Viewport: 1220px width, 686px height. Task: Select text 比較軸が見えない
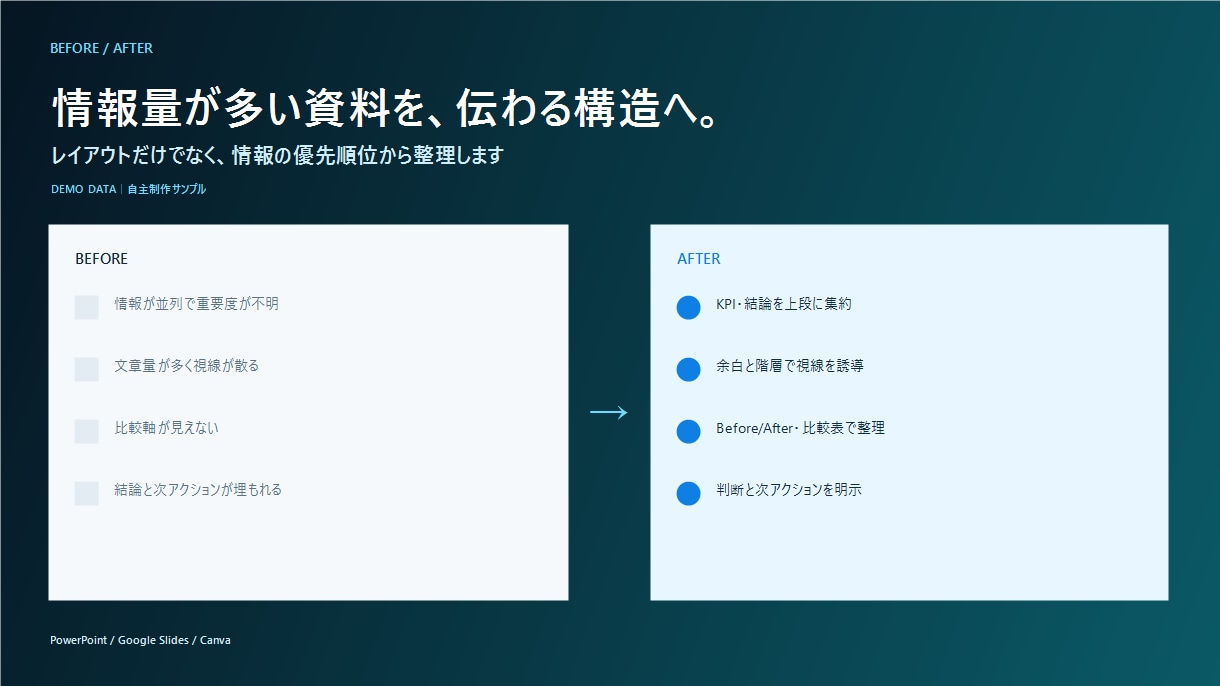pyautogui.click(x=167, y=428)
